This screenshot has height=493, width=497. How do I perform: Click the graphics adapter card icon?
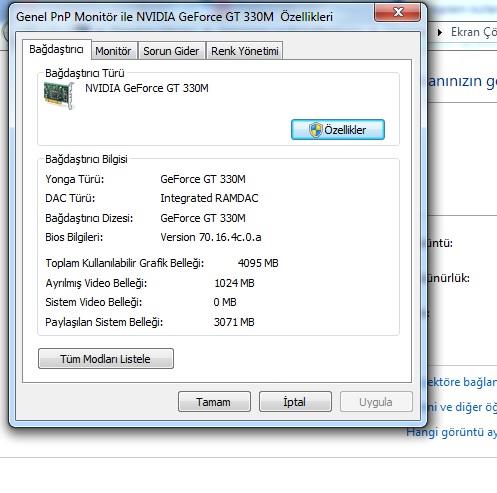(59, 96)
